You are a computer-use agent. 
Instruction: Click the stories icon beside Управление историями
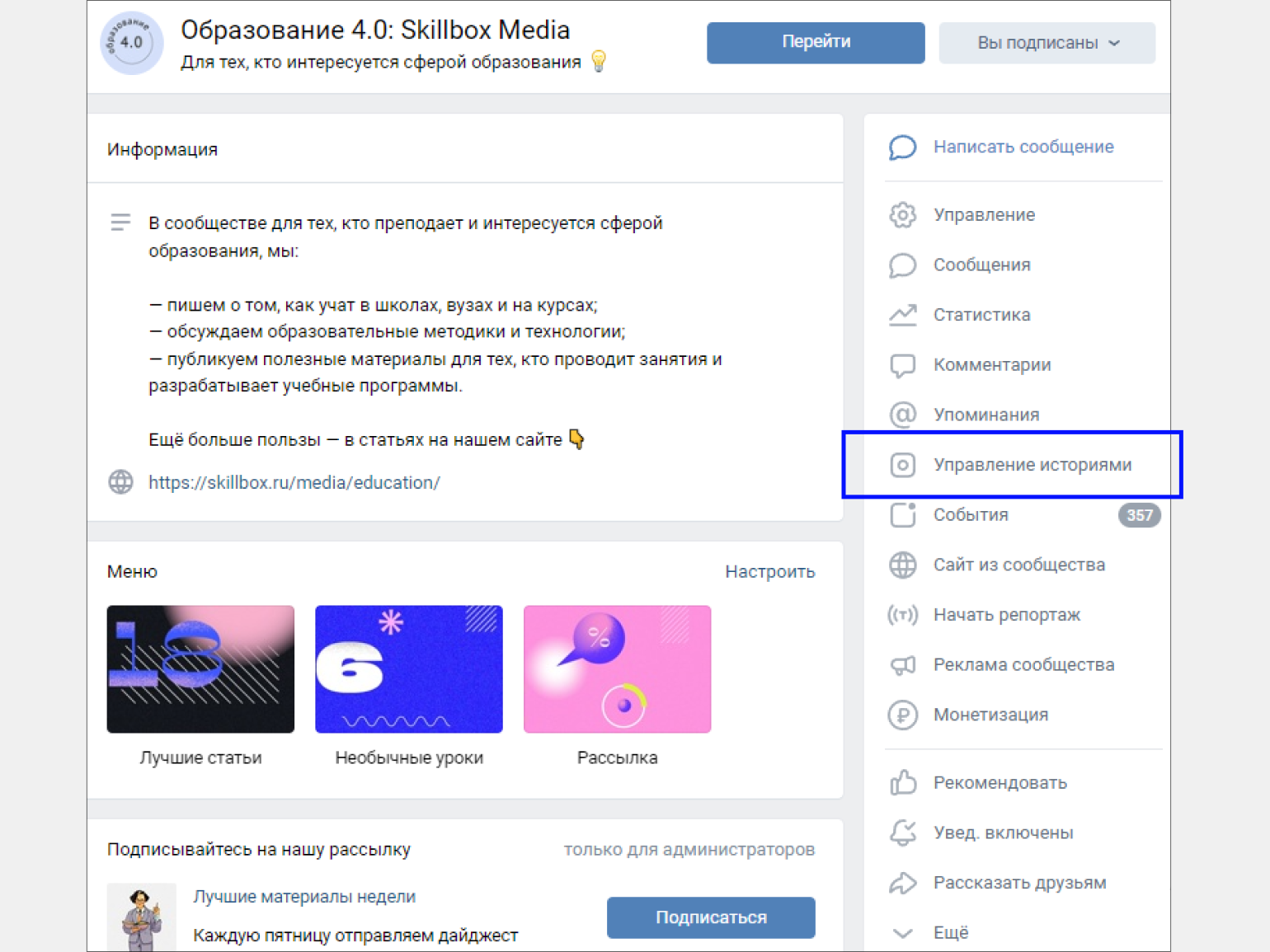(x=902, y=465)
